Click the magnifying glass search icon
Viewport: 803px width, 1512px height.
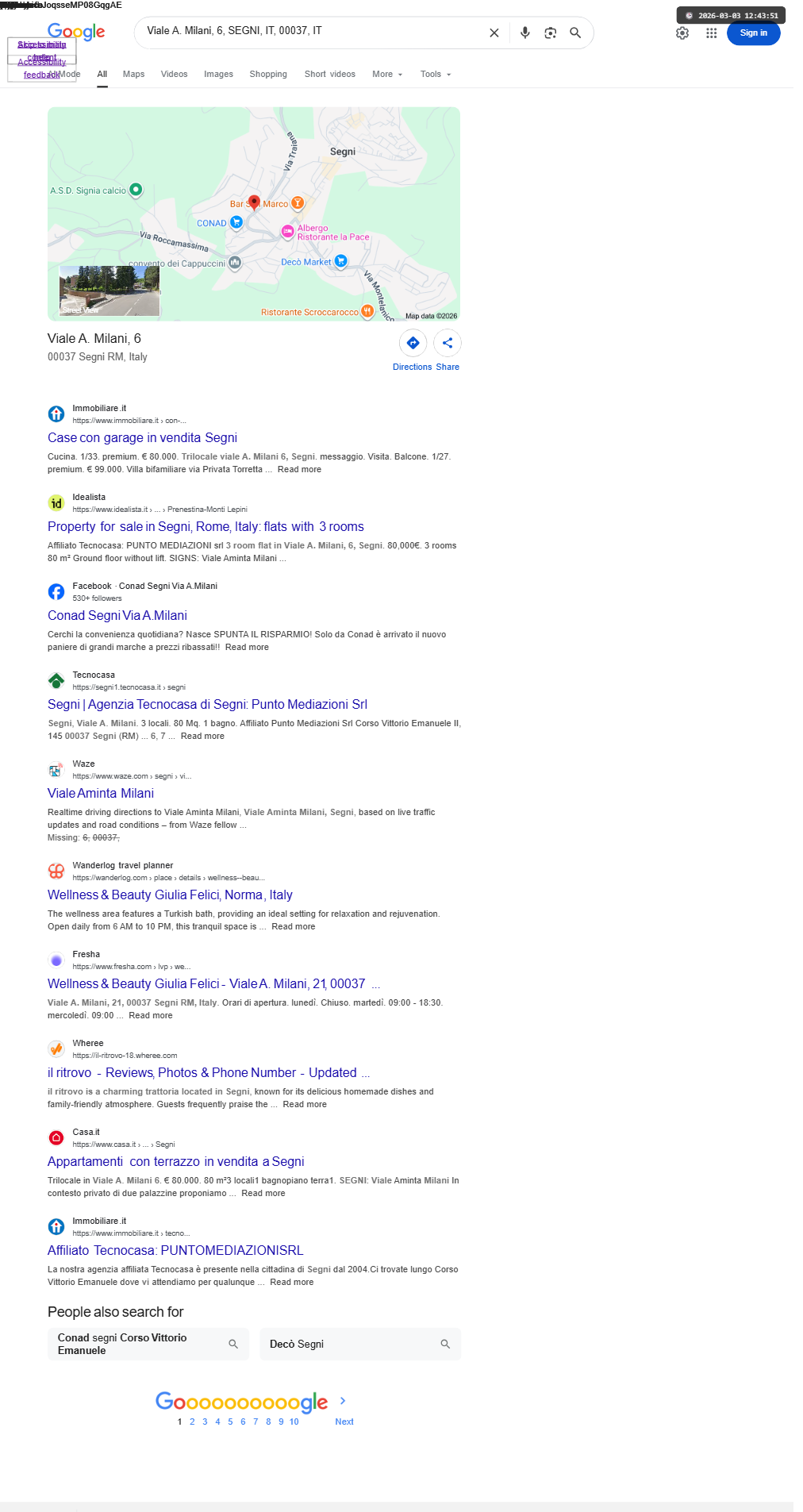click(575, 33)
